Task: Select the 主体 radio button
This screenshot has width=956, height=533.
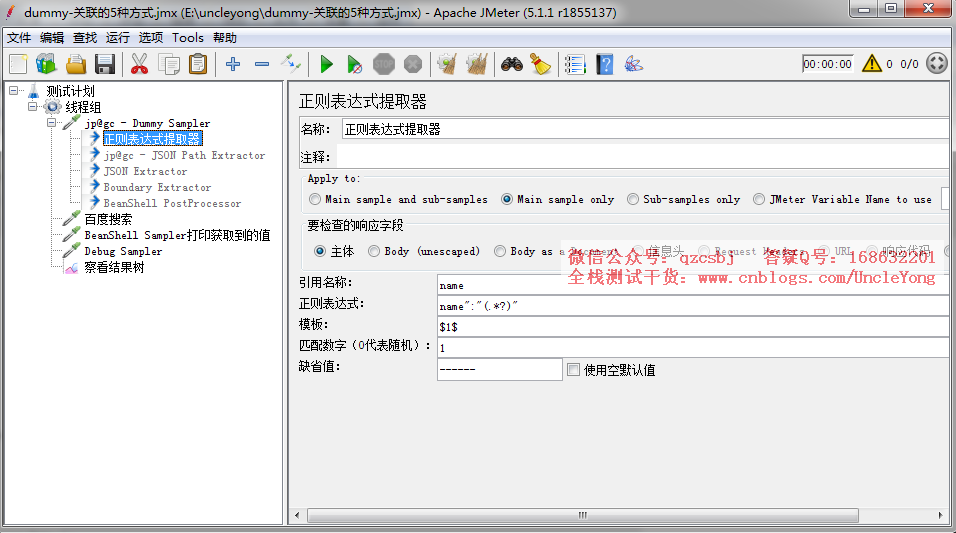Action: 320,251
